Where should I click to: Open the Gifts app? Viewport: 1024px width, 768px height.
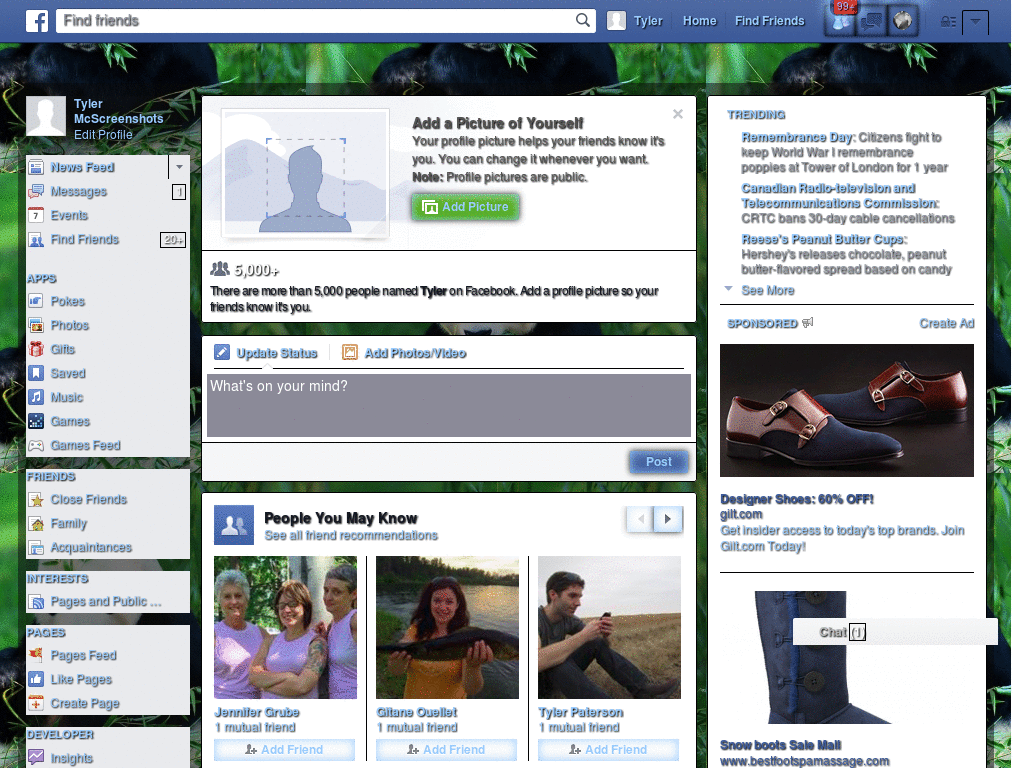tap(63, 349)
